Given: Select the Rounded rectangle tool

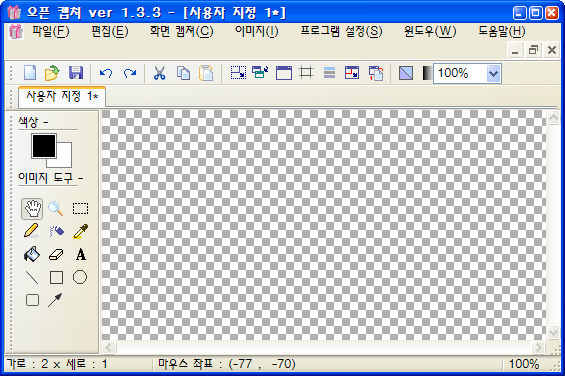Looking at the screenshot, I should click(32, 300).
